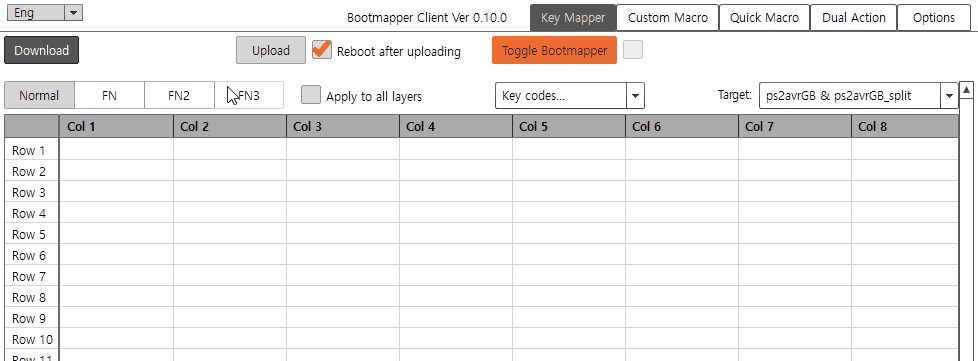
Task: Click the Col 4 column header
Action: point(455,127)
